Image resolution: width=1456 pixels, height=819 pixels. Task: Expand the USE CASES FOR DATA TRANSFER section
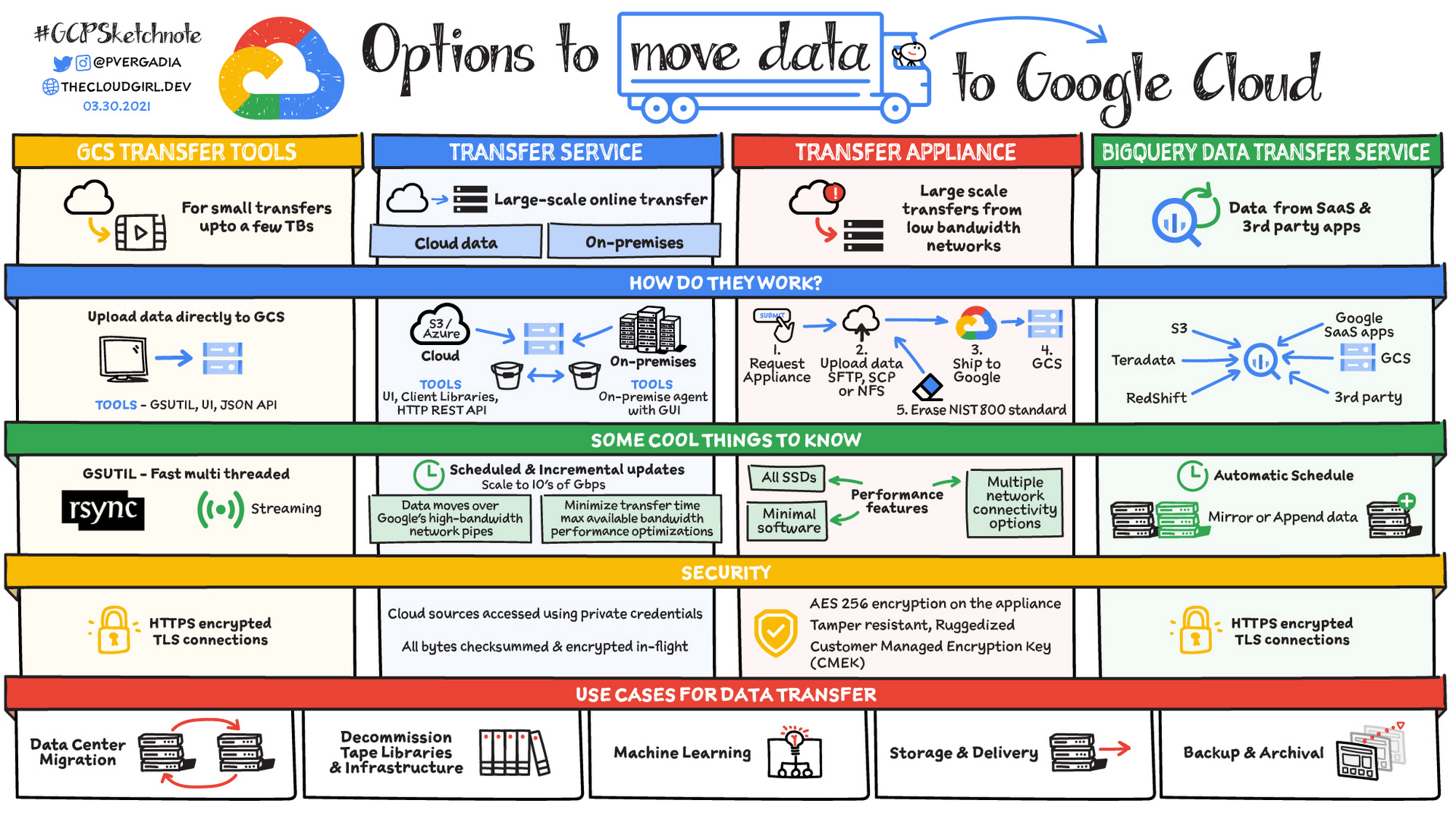(x=728, y=697)
